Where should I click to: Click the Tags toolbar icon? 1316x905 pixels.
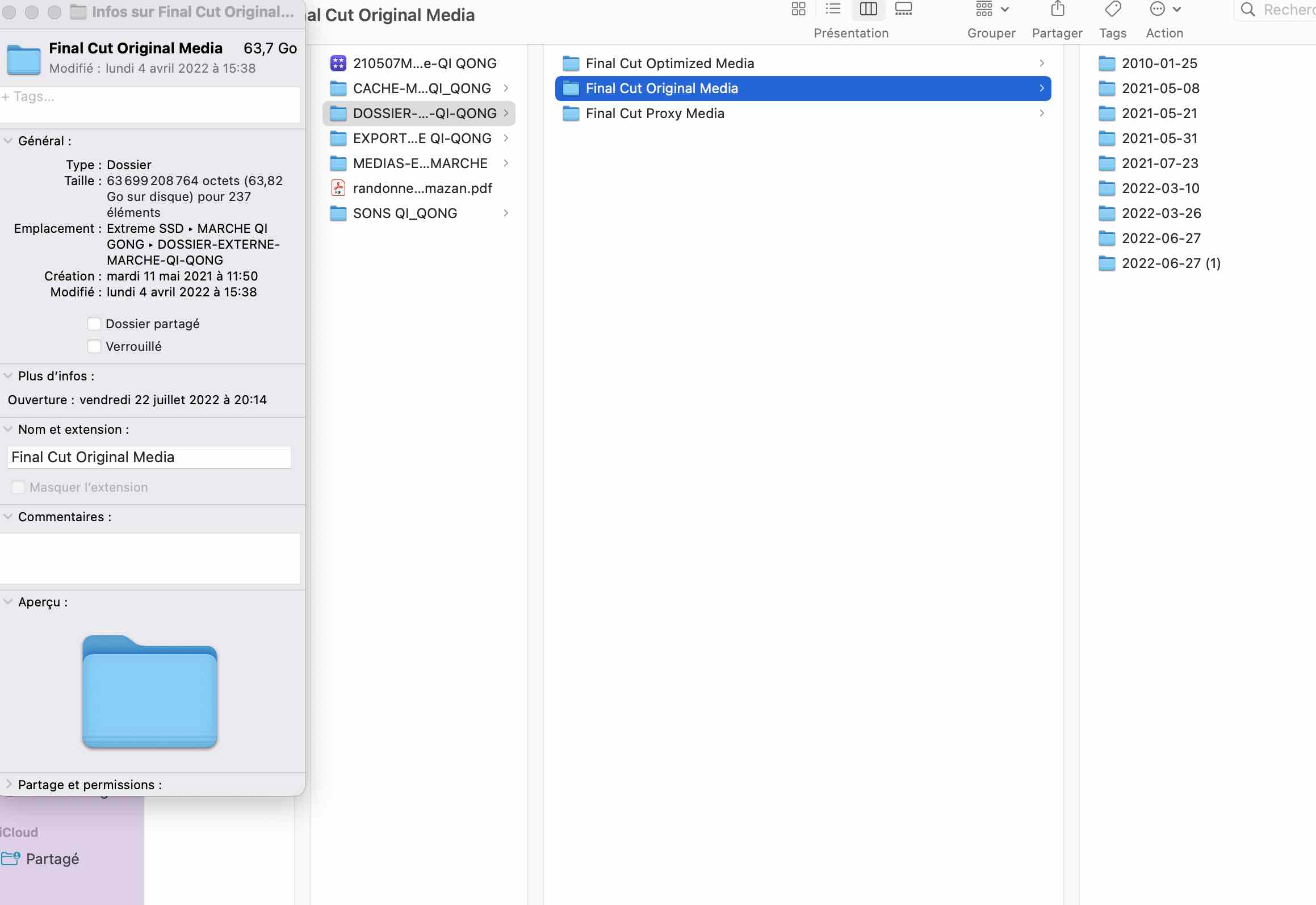click(x=1113, y=9)
